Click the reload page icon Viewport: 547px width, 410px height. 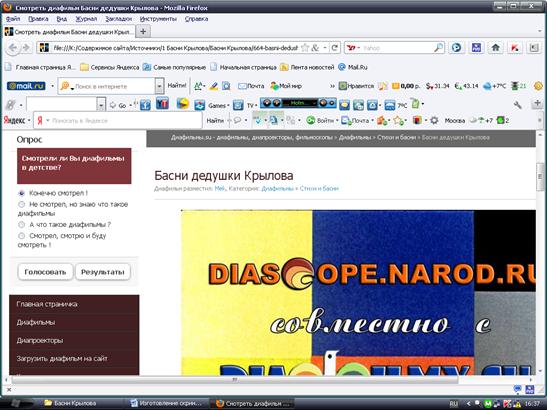[x=335, y=48]
